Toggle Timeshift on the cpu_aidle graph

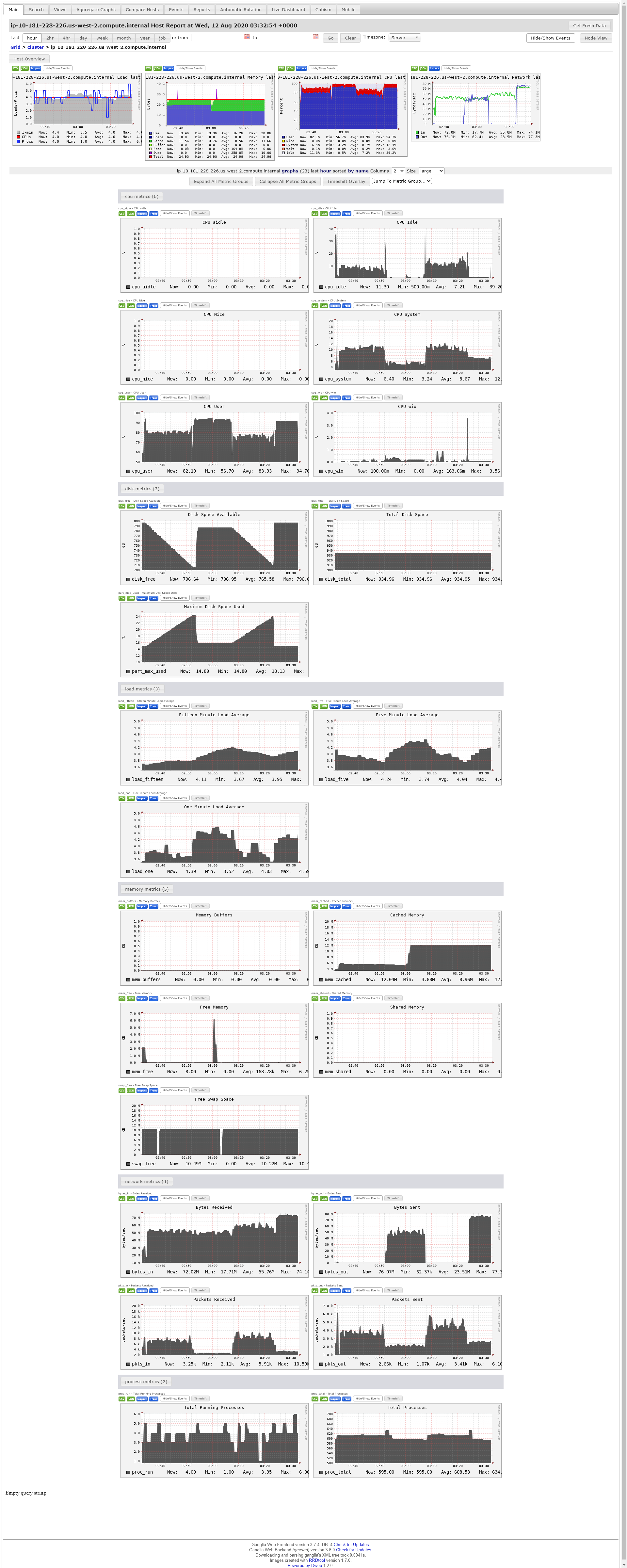pos(200,214)
